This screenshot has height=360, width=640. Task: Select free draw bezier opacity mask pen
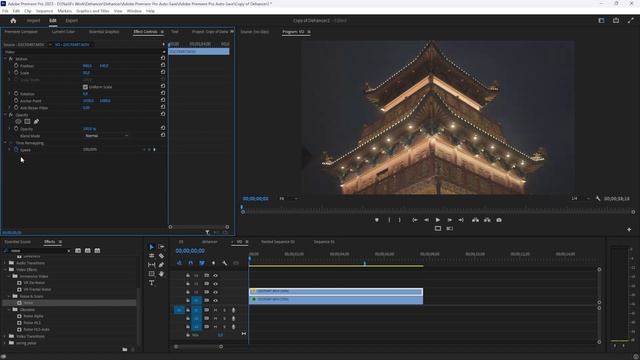pyautogui.click(x=36, y=122)
